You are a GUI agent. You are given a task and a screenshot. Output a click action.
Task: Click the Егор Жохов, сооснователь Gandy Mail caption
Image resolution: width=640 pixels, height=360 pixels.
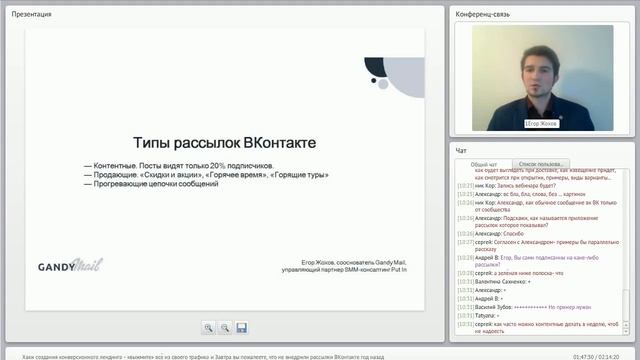pos(344,266)
